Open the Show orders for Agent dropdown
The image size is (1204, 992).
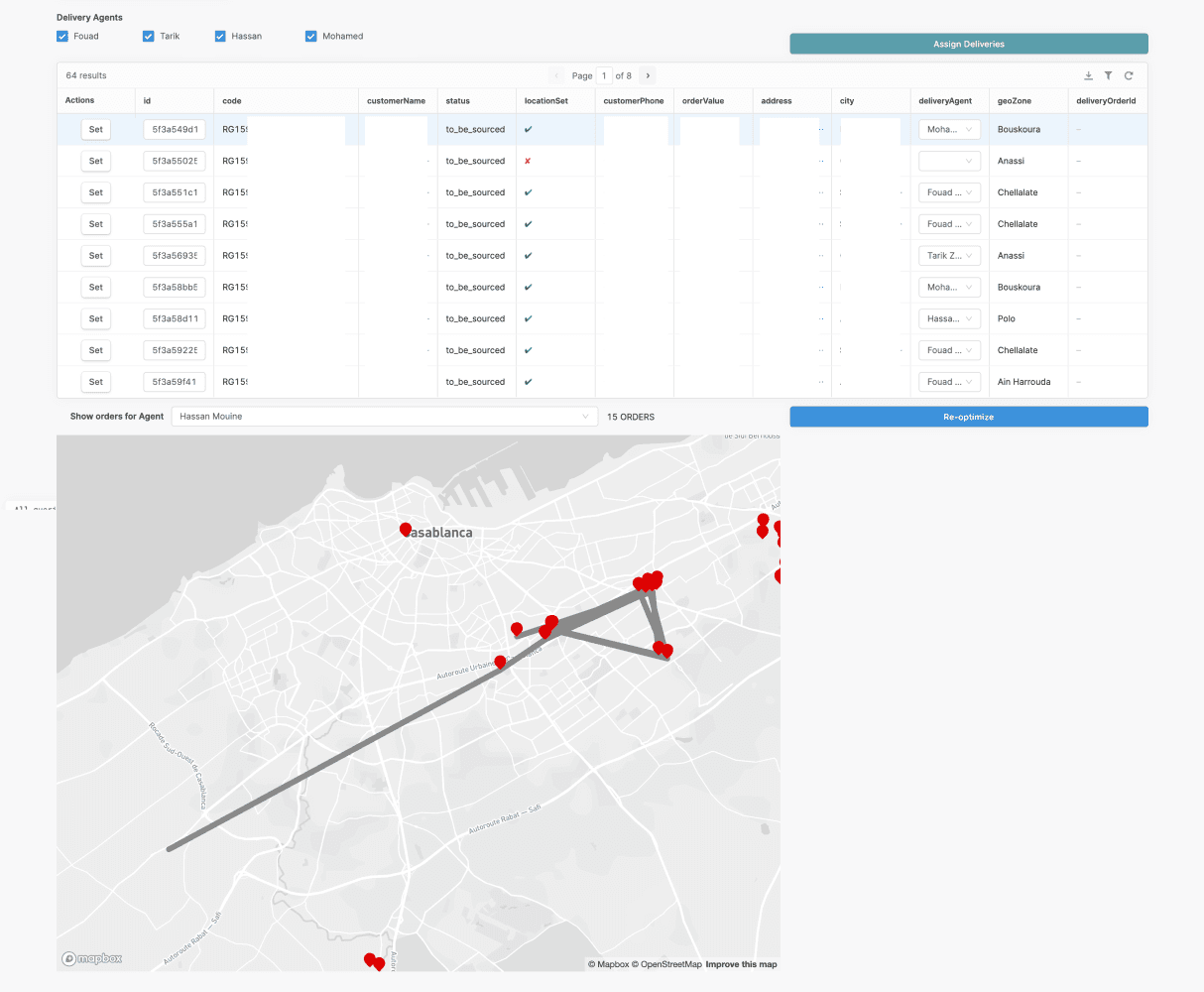pos(385,417)
